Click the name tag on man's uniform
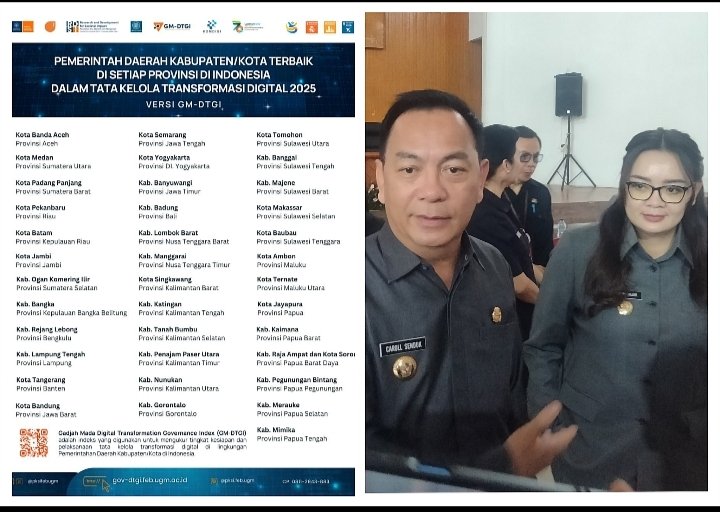This screenshot has width=720, height=512. (402, 346)
